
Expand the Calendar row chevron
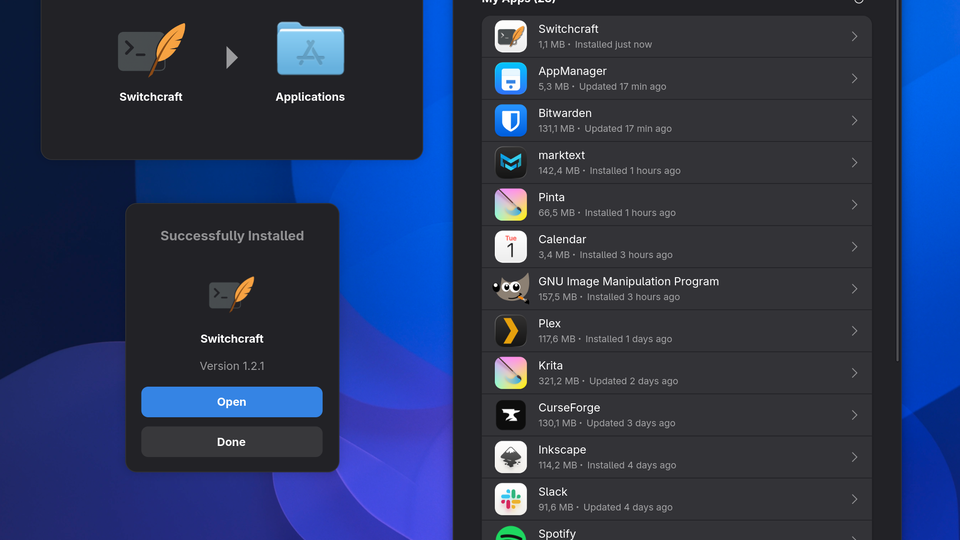tap(854, 247)
